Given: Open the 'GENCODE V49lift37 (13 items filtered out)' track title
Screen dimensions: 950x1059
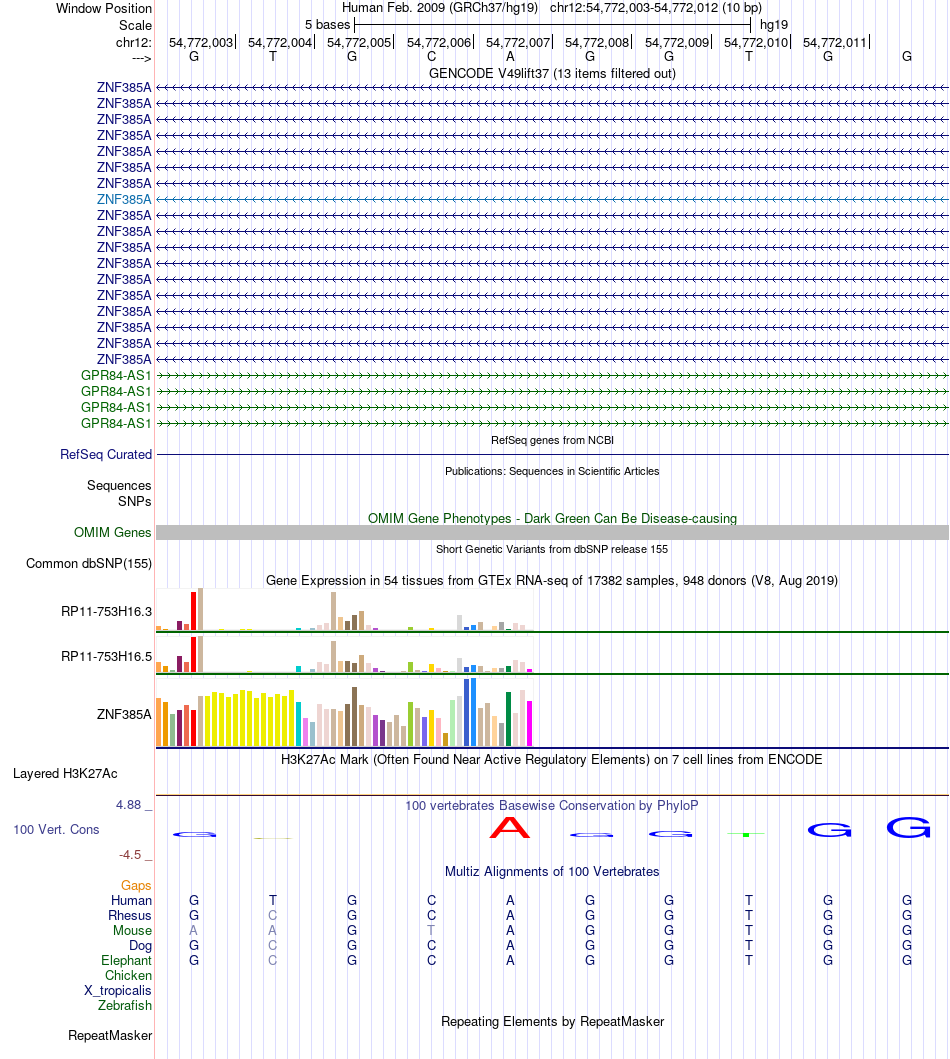Looking at the screenshot, I should click(x=552, y=73).
